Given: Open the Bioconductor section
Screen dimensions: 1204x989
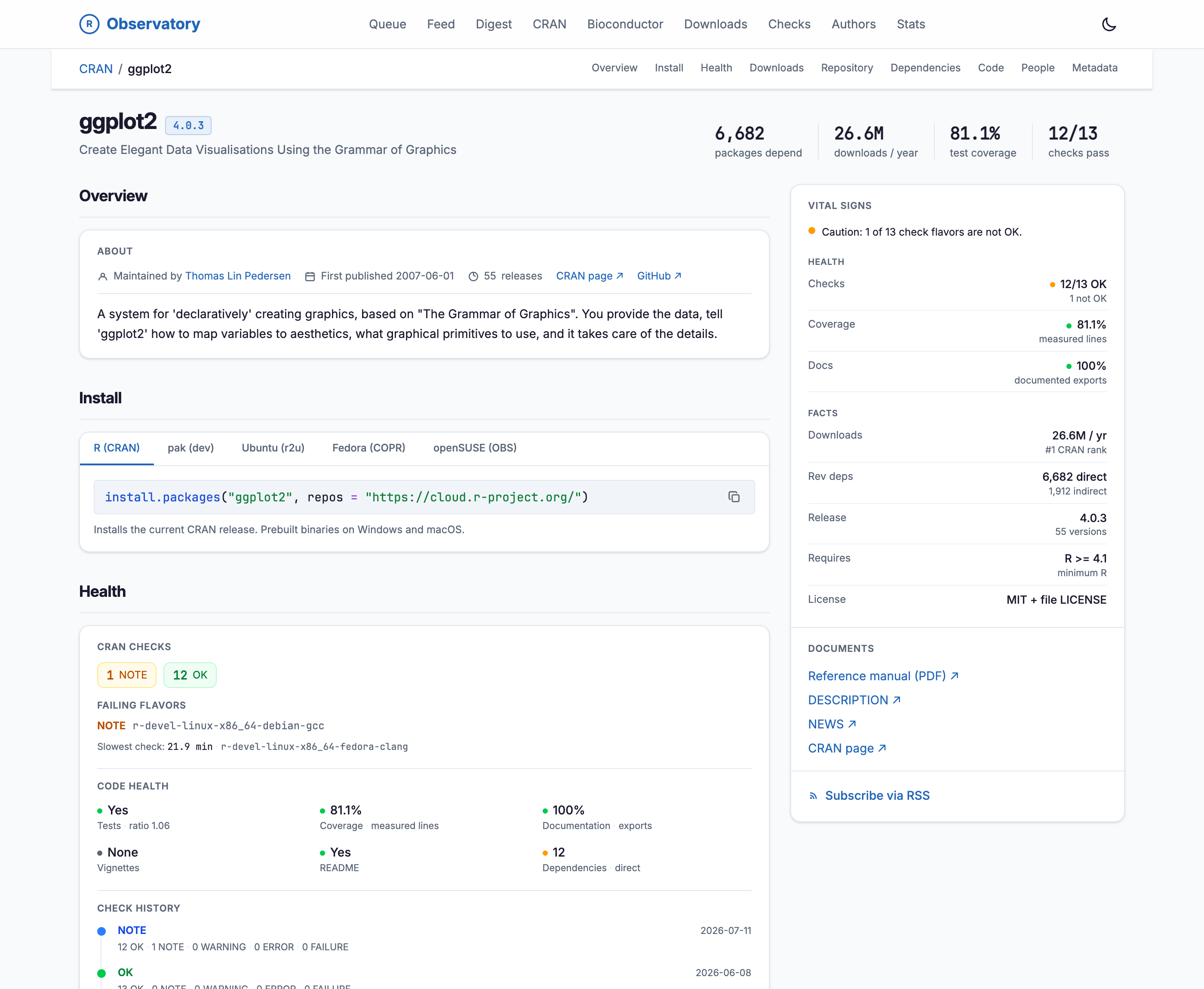Looking at the screenshot, I should pyautogui.click(x=625, y=24).
